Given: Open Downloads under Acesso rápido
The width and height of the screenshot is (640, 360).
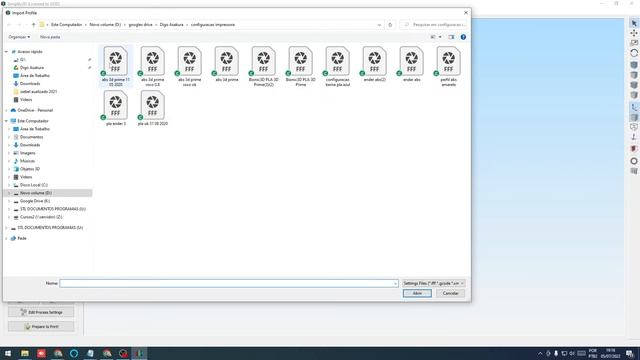Looking at the screenshot, I should [30, 84].
